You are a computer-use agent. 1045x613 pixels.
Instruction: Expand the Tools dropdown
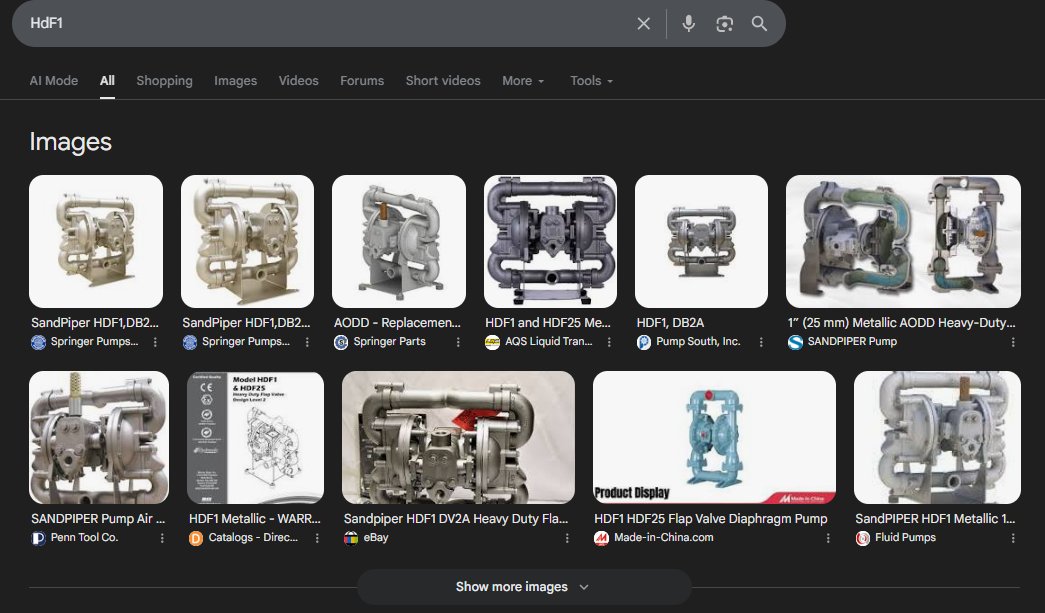(591, 81)
